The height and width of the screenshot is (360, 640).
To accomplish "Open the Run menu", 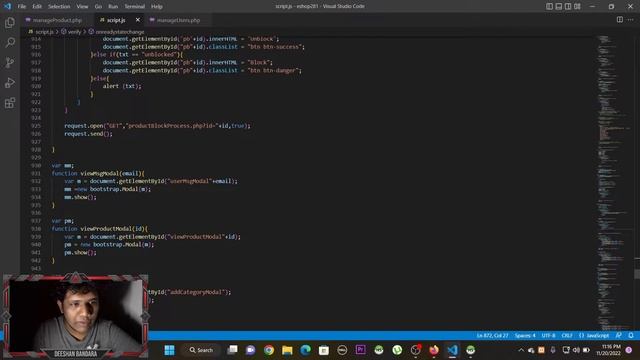I will click(113, 7).
